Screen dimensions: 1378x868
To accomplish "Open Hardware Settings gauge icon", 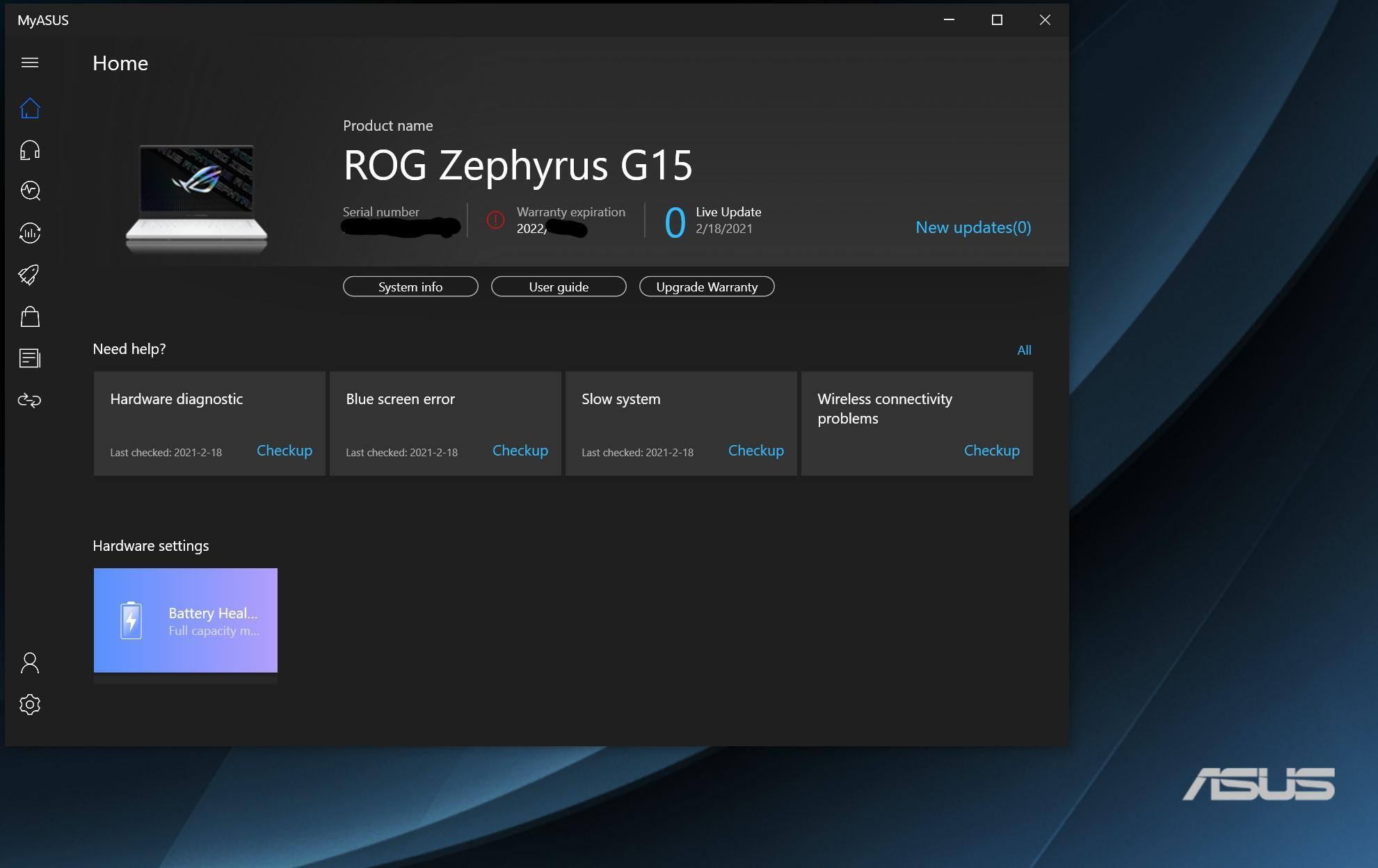I will tap(30, 233).
